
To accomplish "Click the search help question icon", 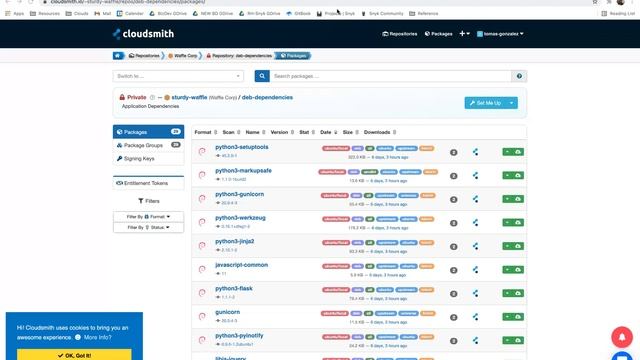I will click(x=519, y=76).
